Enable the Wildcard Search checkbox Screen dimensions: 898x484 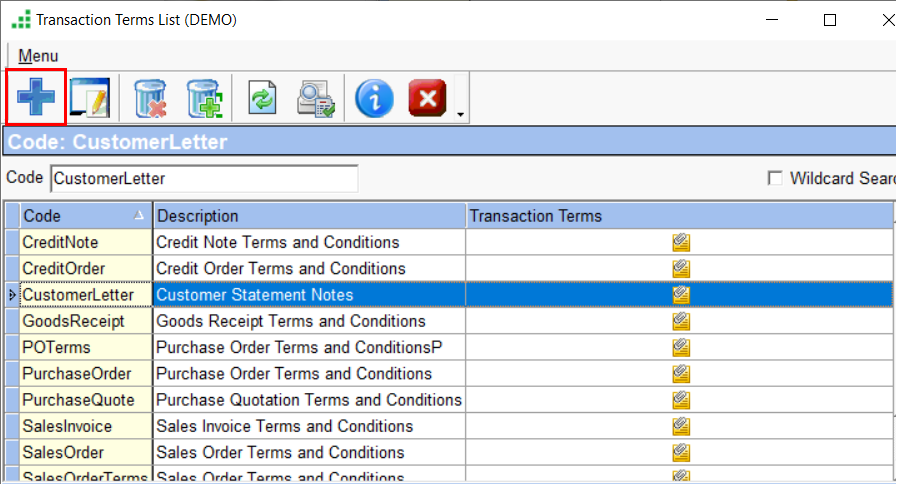click(774, 178)
